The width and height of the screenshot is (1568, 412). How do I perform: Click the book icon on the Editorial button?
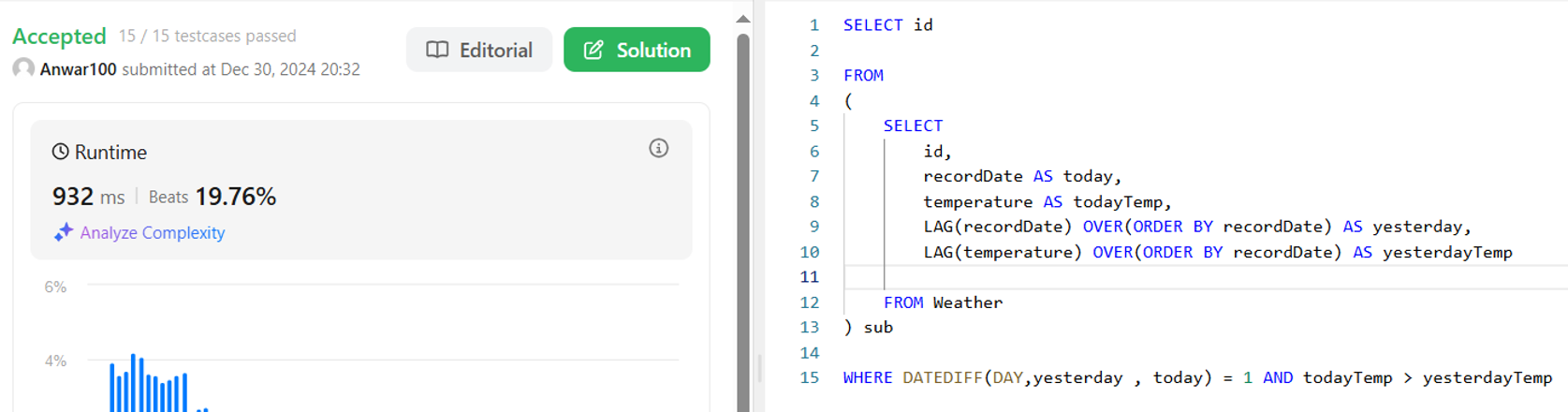click(437, 50)
